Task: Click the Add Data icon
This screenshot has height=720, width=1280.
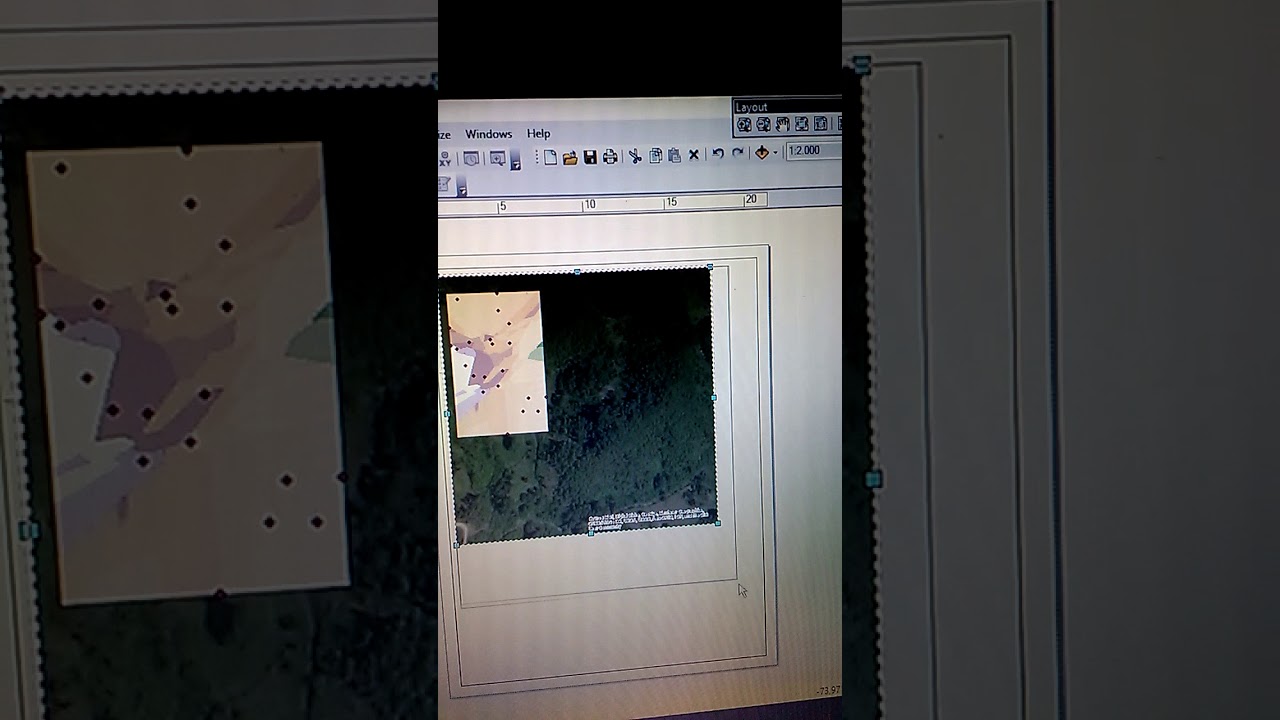Action: pyautogui.click(x=762, y=153)
